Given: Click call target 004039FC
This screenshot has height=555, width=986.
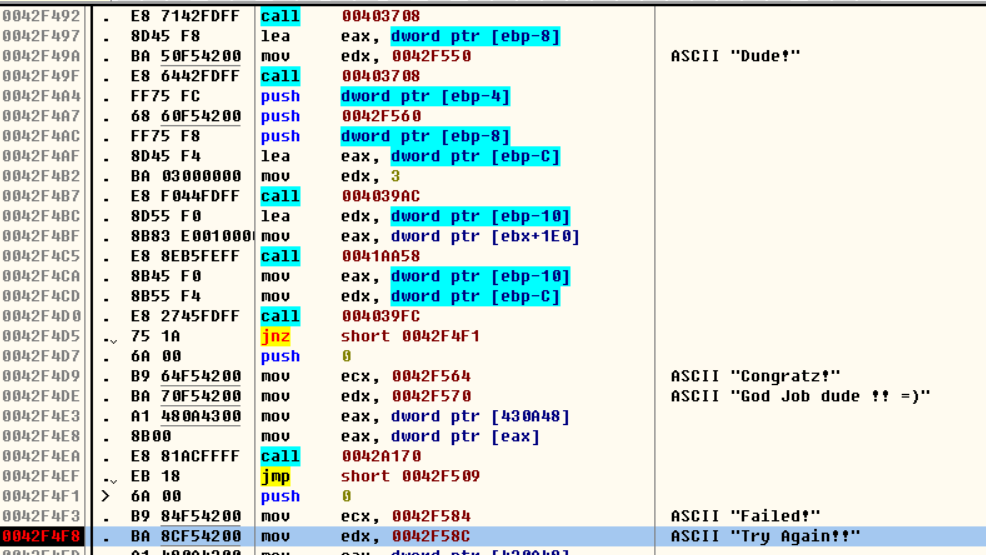Looking at the screenshot, I should tap(381, 316).
